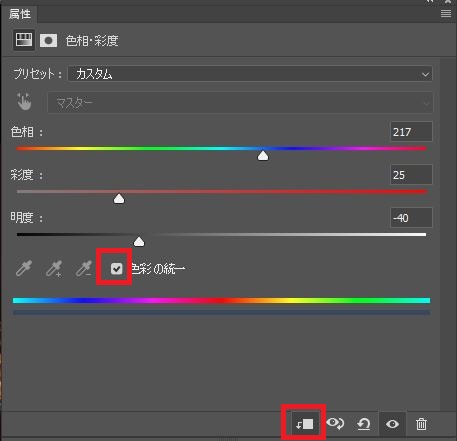The image size is (457, 441).
Task: Click the 色相 slider handle
Action: (263, 155)
